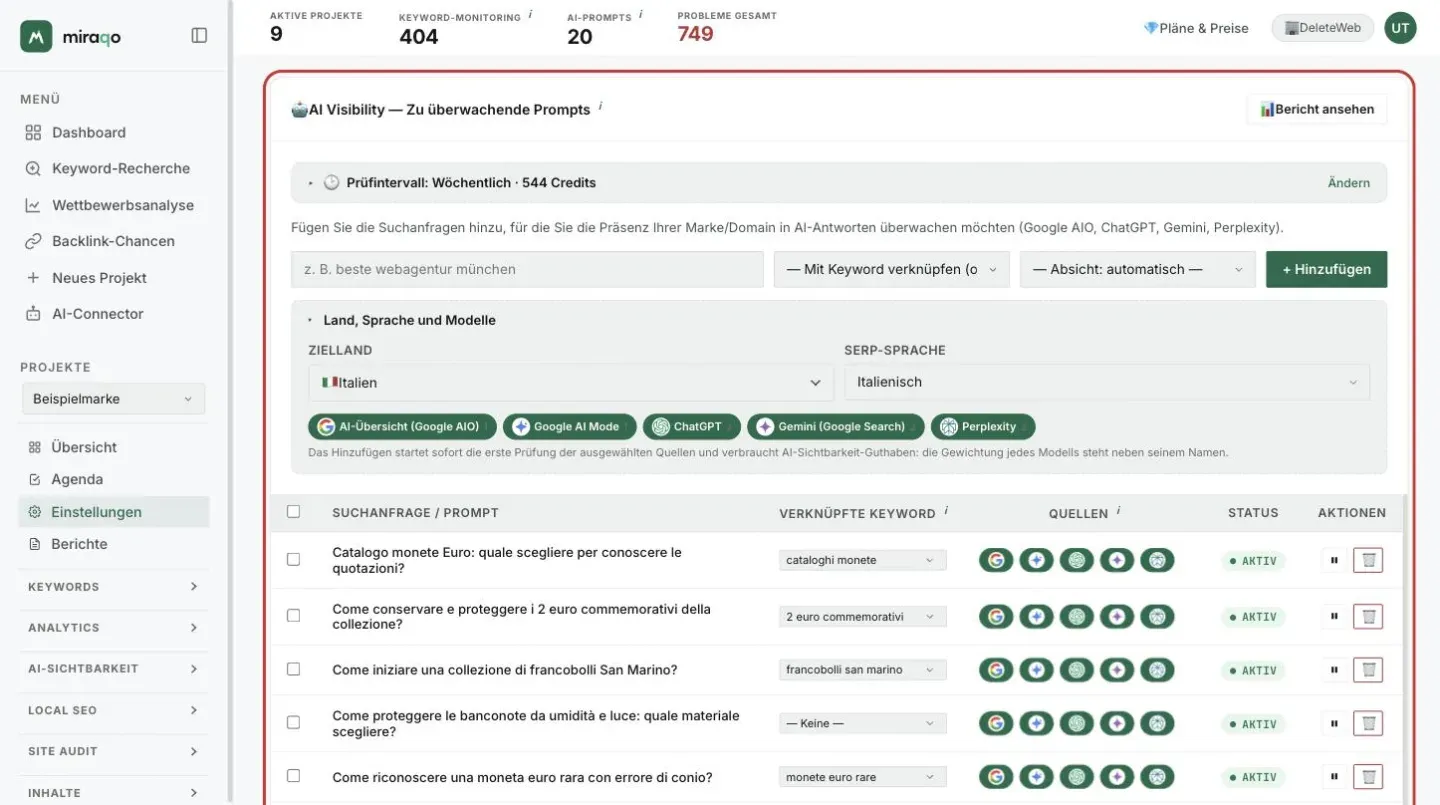Toggle the Perplexity model chip
Viewport: 1440px width, 805px height.
coord(983,426)
